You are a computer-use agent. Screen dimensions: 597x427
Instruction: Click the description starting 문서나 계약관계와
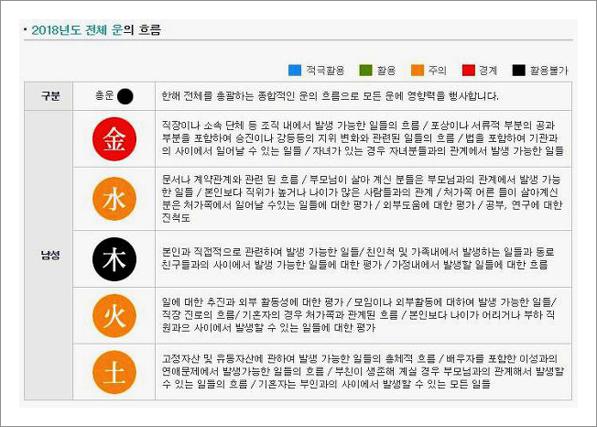(x=362, y=199)
